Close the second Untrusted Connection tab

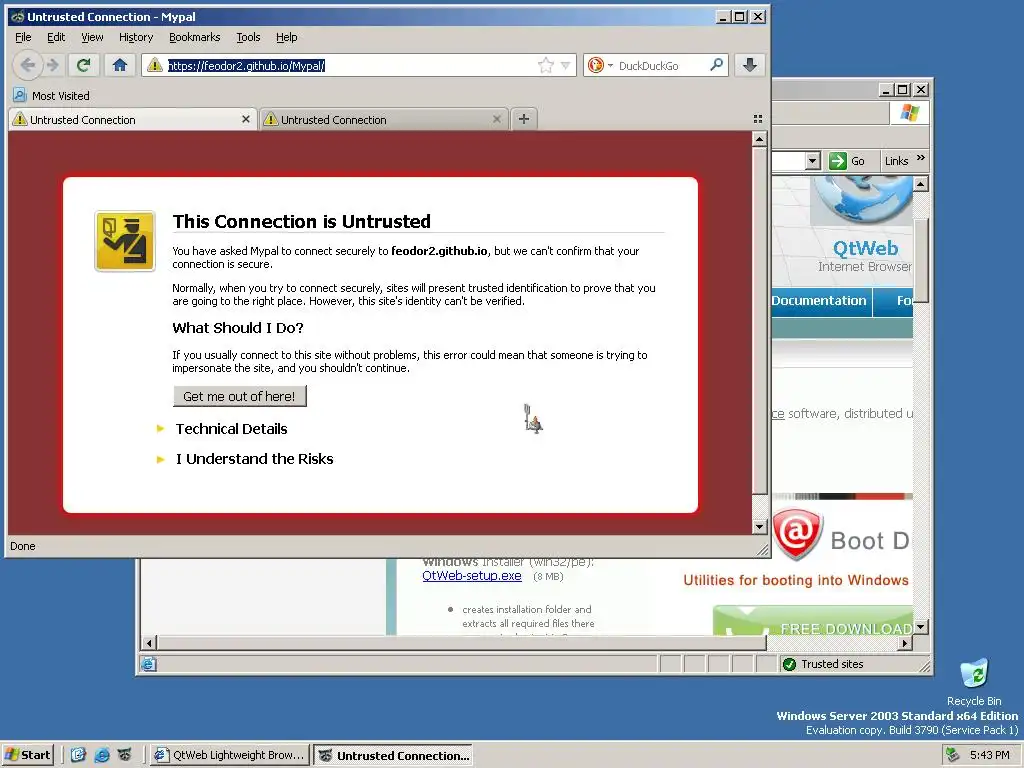497,119
